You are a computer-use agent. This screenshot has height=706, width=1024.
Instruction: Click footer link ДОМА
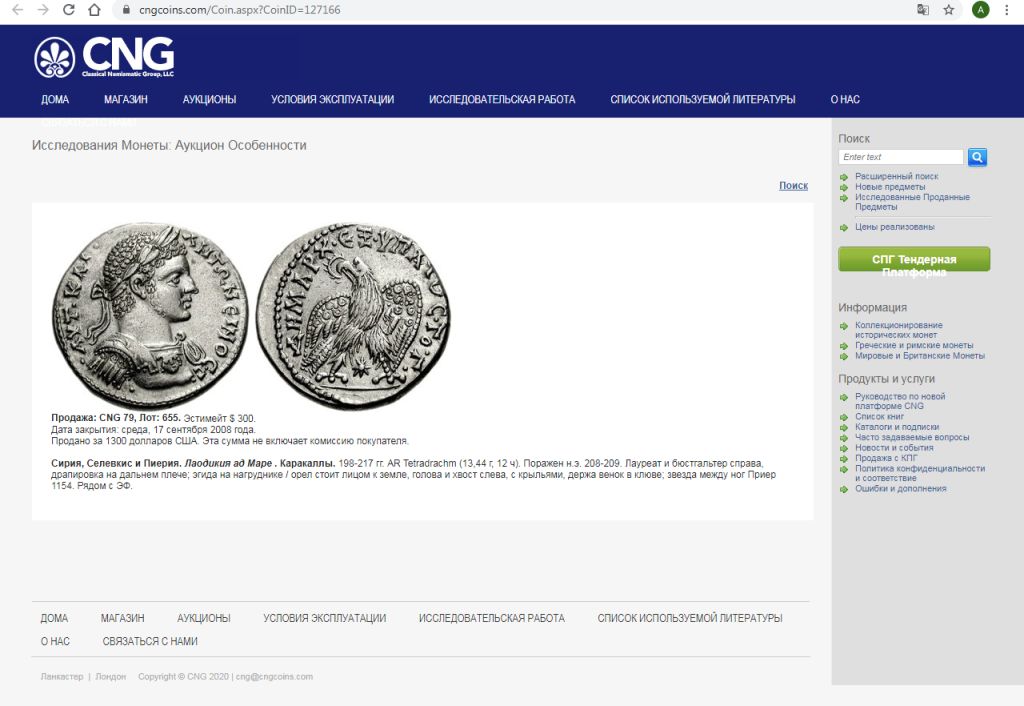[x=54, y=618]
